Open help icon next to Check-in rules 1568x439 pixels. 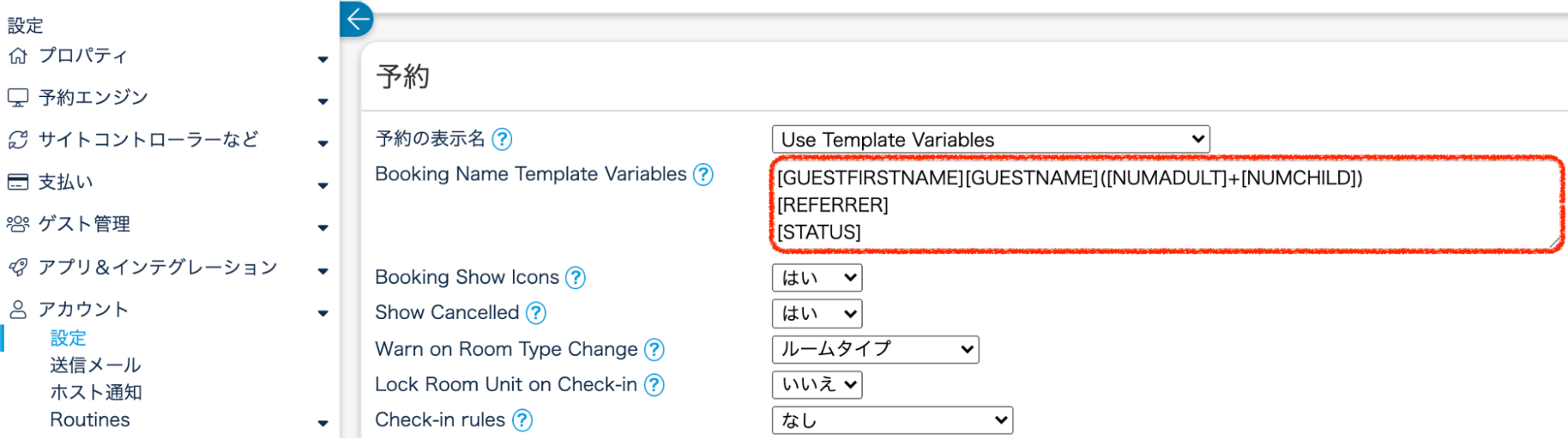pyautogui.click(x=522, y=420)
